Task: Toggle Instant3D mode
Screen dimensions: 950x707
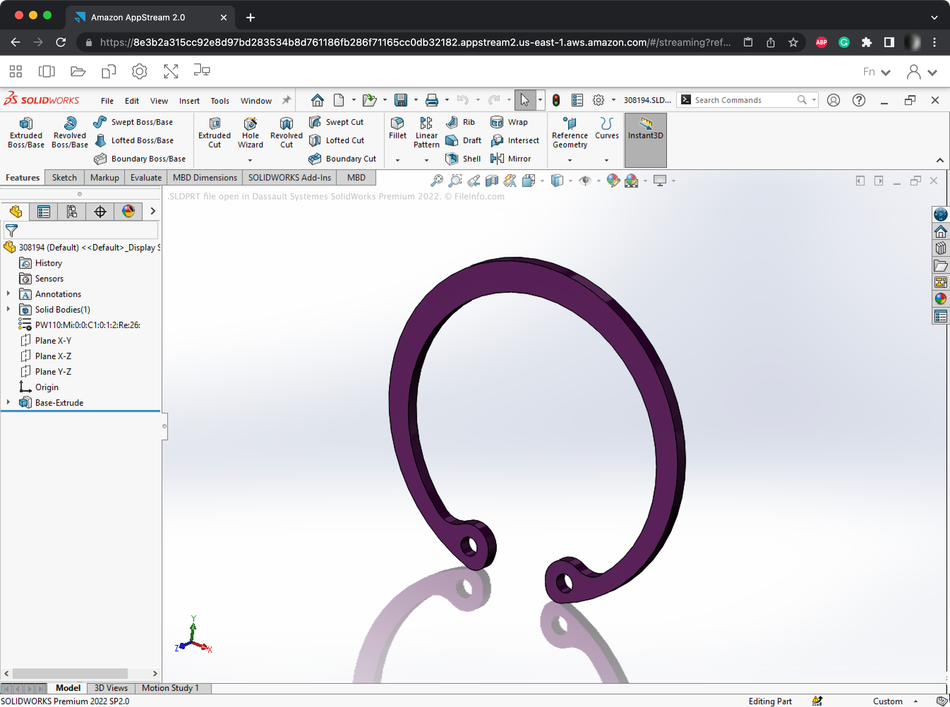Action: [x=645, y=135]
